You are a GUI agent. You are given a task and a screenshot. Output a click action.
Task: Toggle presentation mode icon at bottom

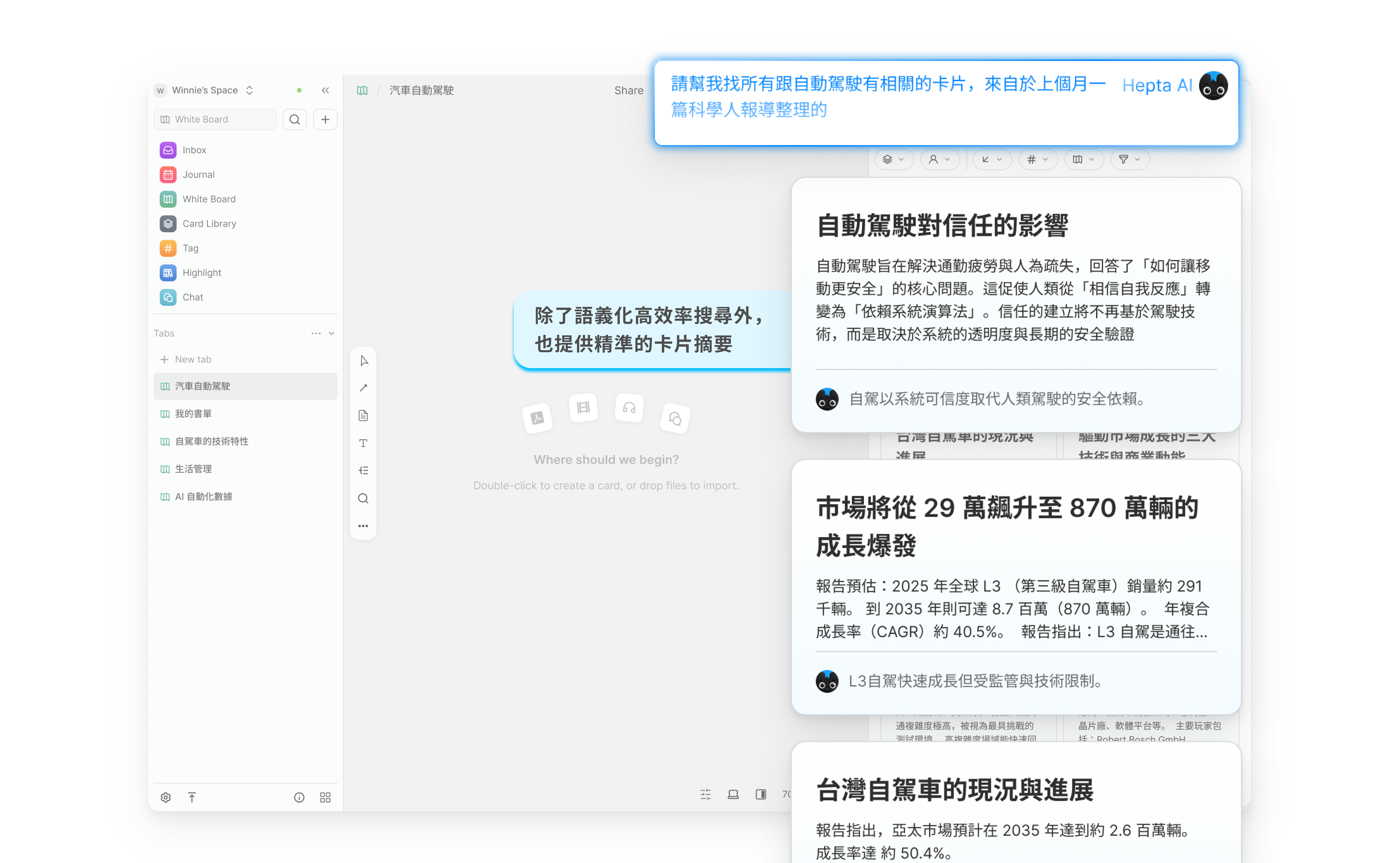coord(733,794)
